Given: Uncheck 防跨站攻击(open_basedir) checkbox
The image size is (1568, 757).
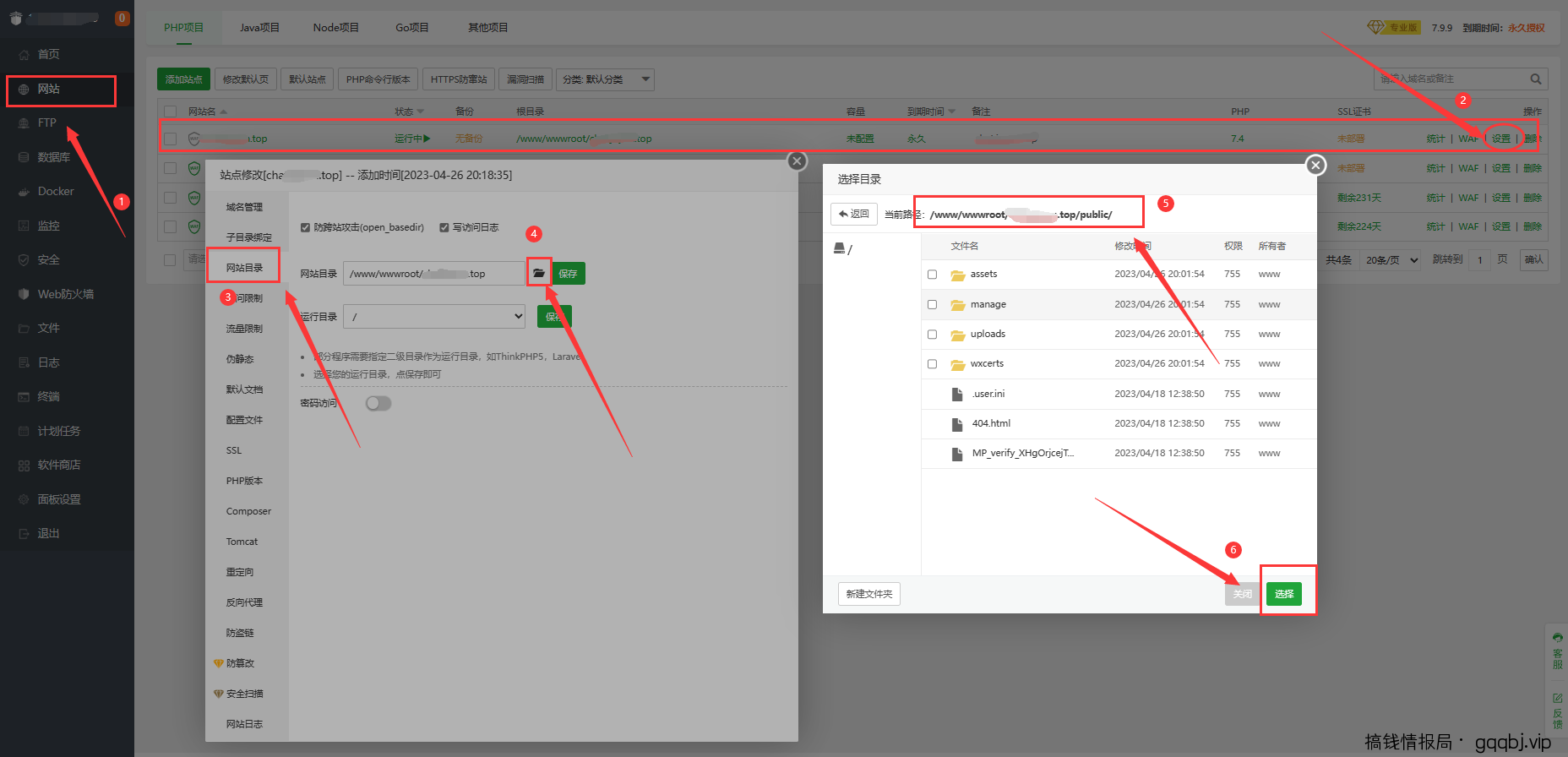Looking at the screenshot, I should click(306, 227).
